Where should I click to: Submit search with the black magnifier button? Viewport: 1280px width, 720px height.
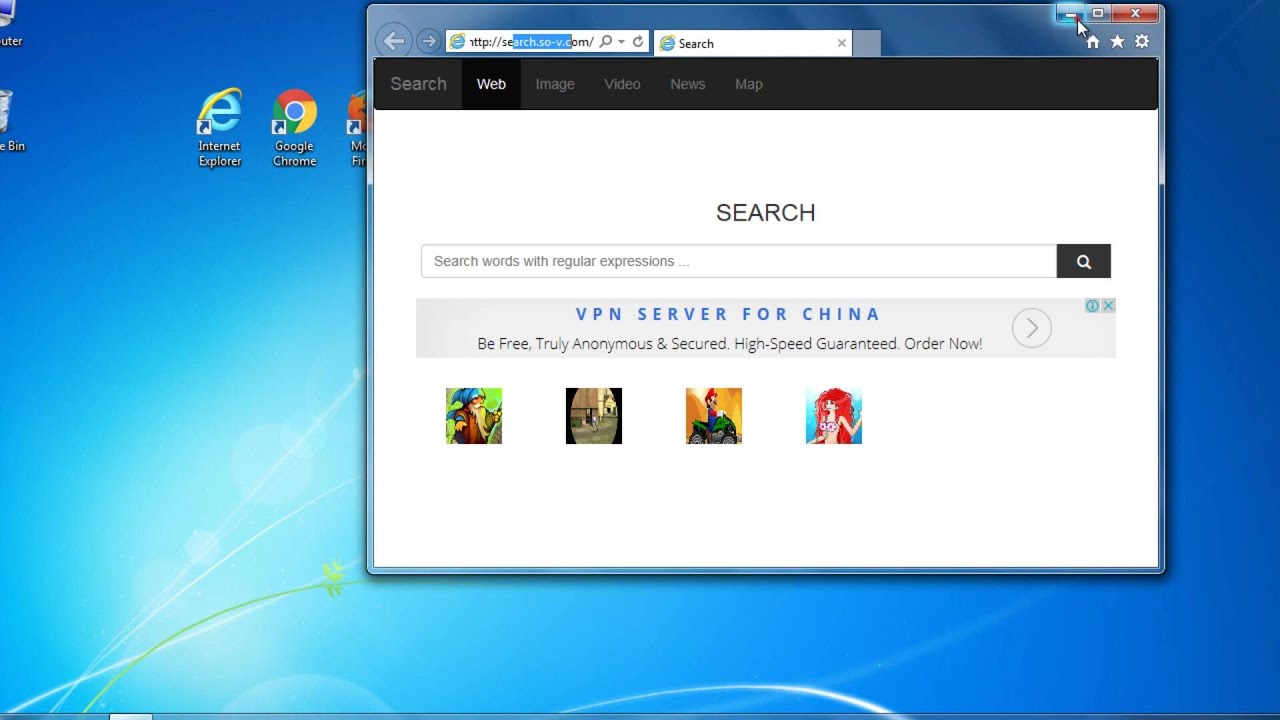coord(1084,261)
